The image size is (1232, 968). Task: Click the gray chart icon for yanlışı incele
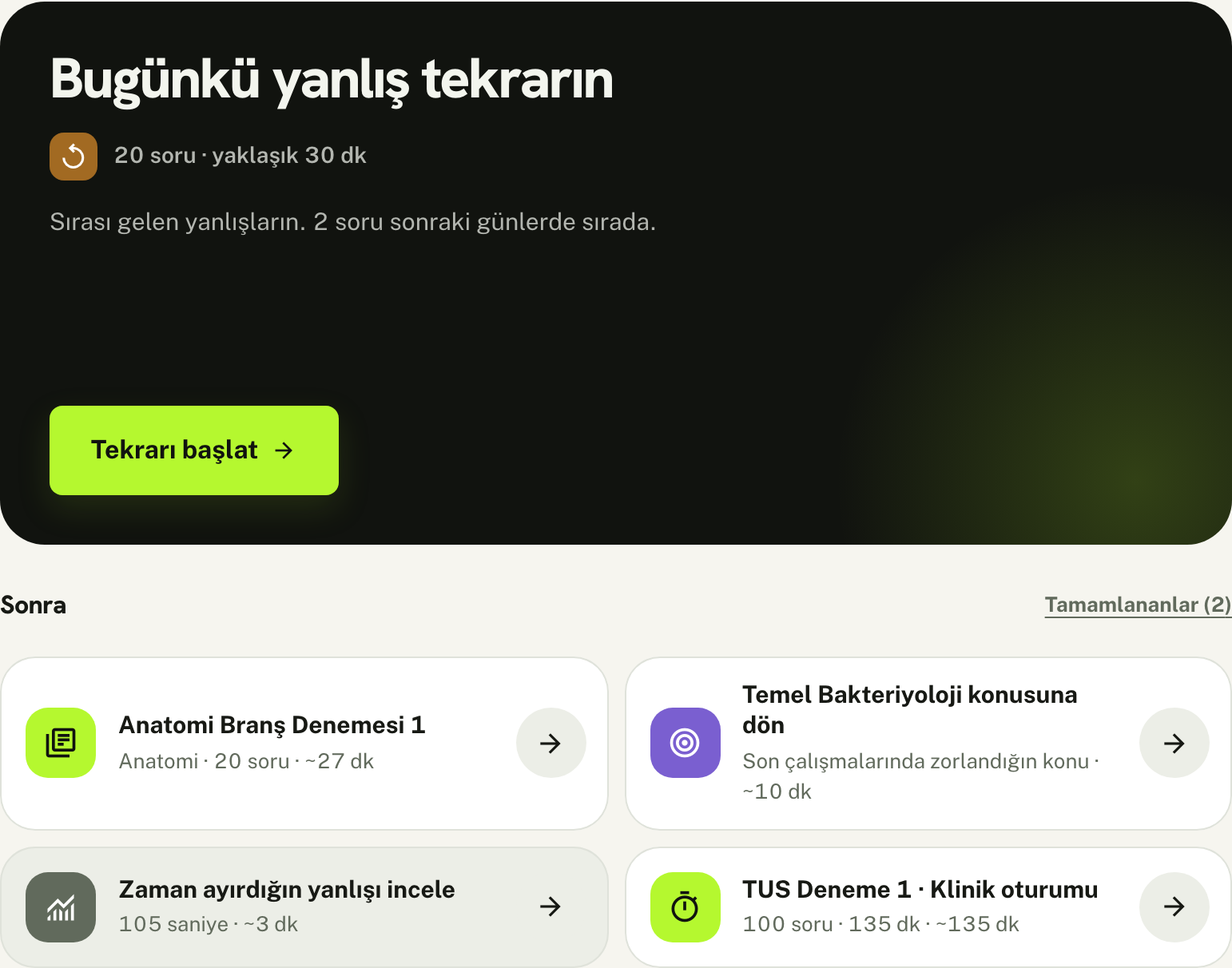click(61, 907)
